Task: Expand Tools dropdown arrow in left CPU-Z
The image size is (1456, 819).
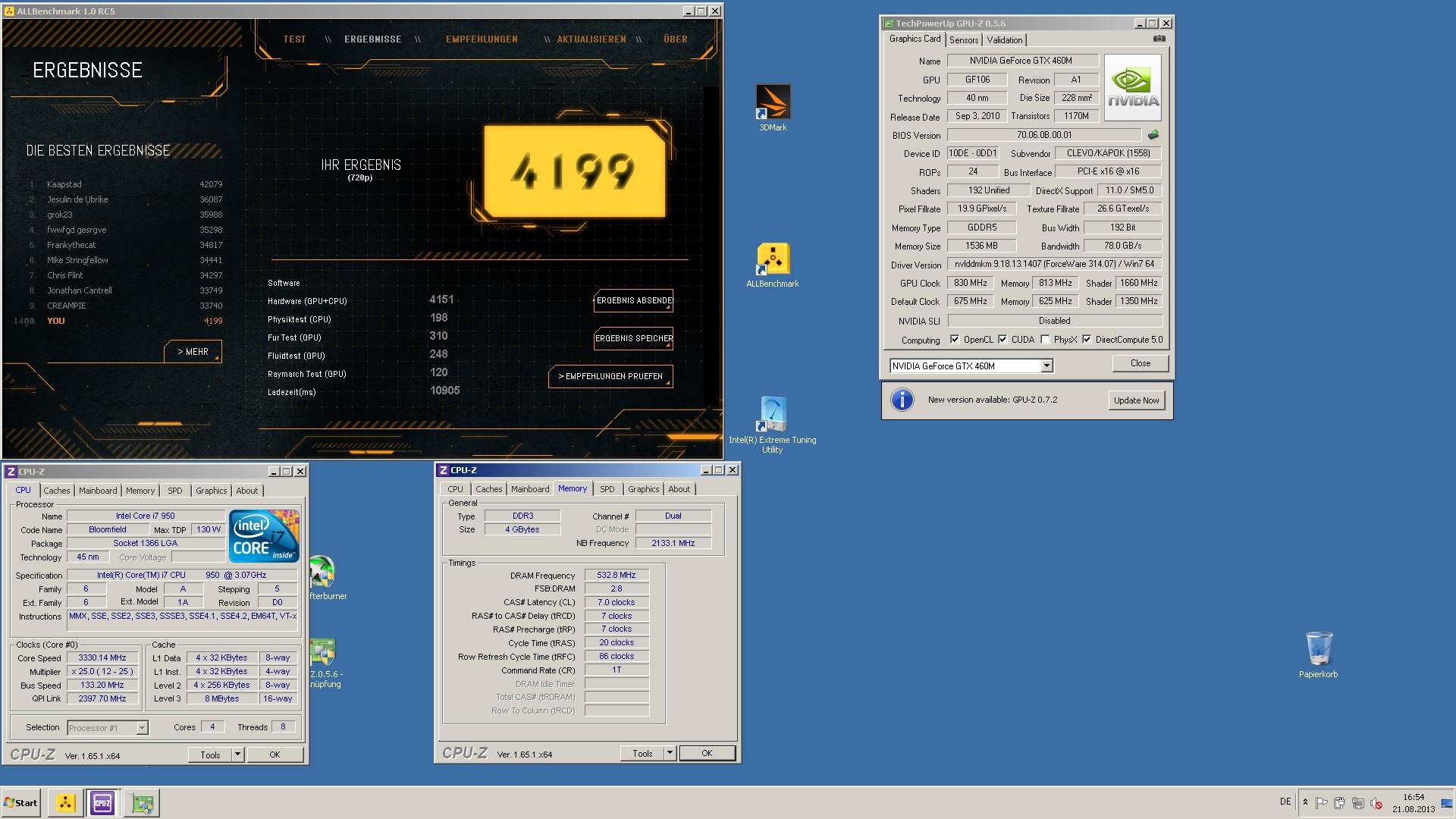Action: point(237,755)
